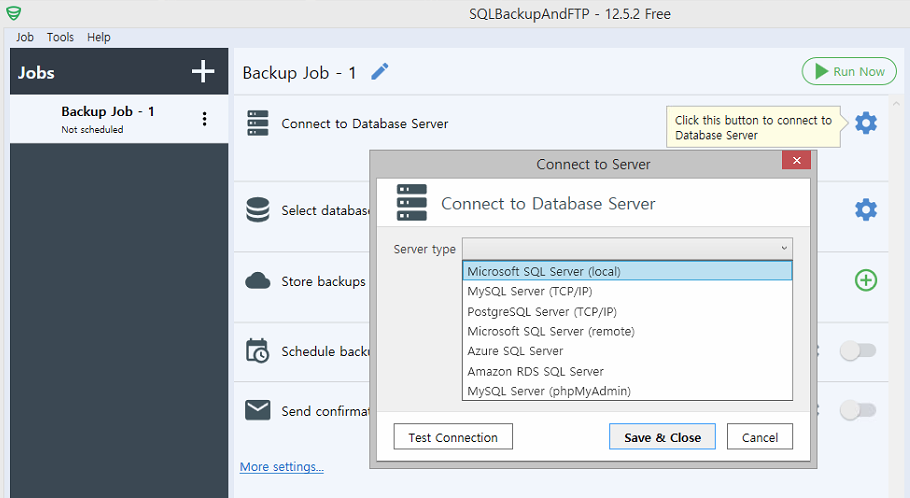Select MySQL Server (phpMyAdmin) option
Viewport: 910px width, 498px height.
click(x=627, y=391)
